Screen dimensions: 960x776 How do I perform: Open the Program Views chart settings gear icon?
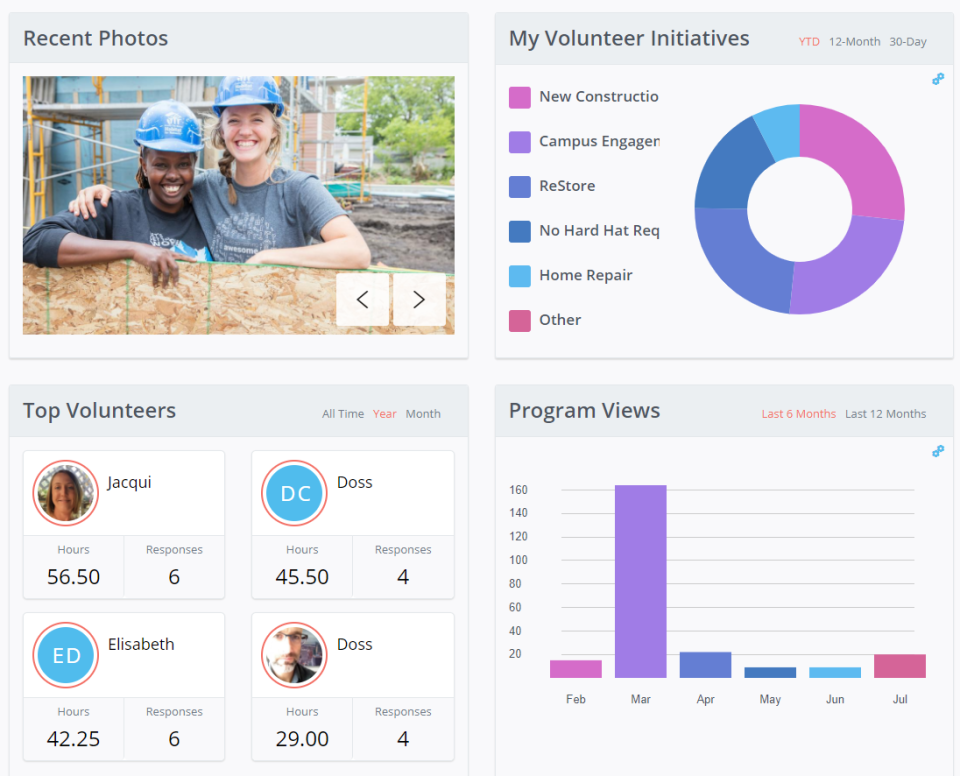(937, 451)
